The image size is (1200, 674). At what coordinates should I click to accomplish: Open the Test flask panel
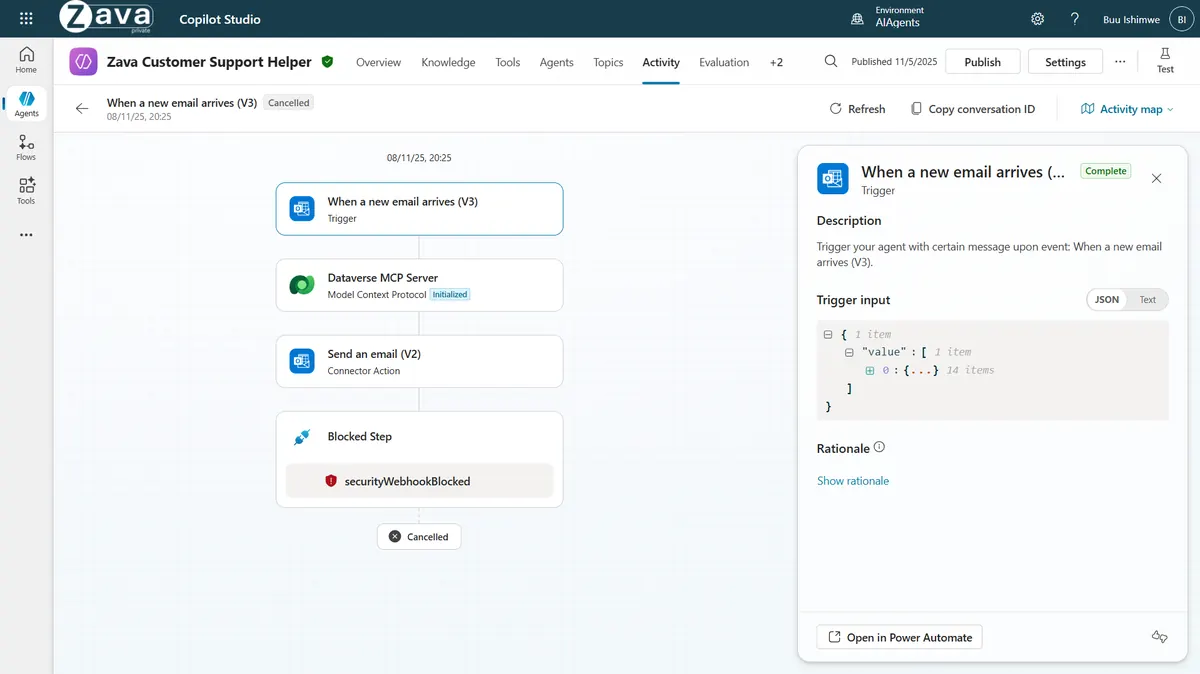(x=1166, y=60)
